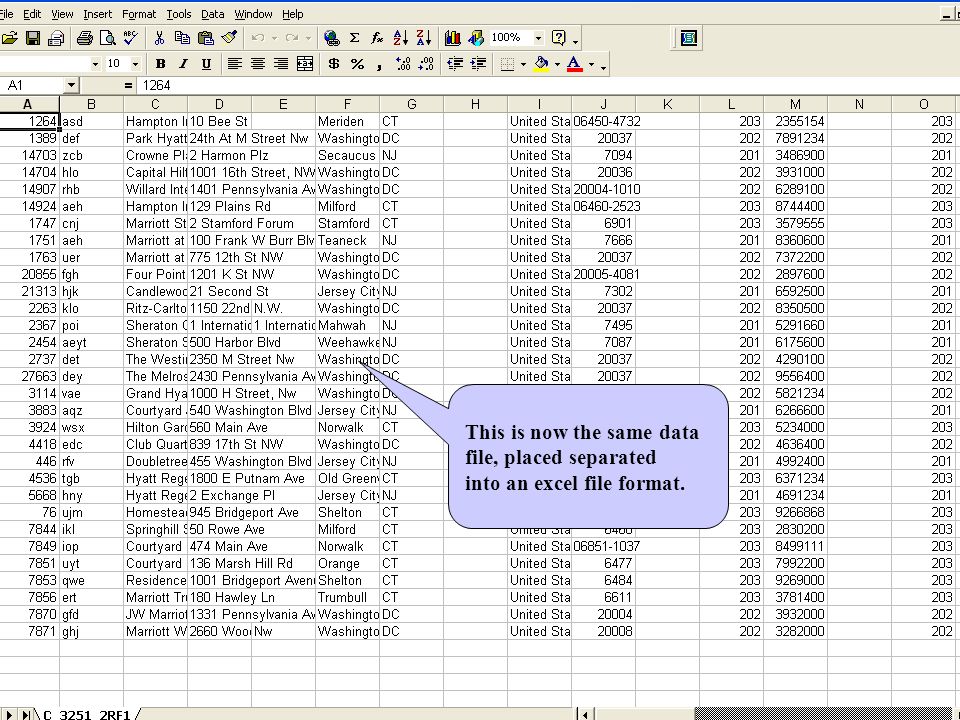The width and height of the screenshot is (960, 720).
Task: Expand the Fill Color dropdown arrow
Action: (x=557, y=64)
